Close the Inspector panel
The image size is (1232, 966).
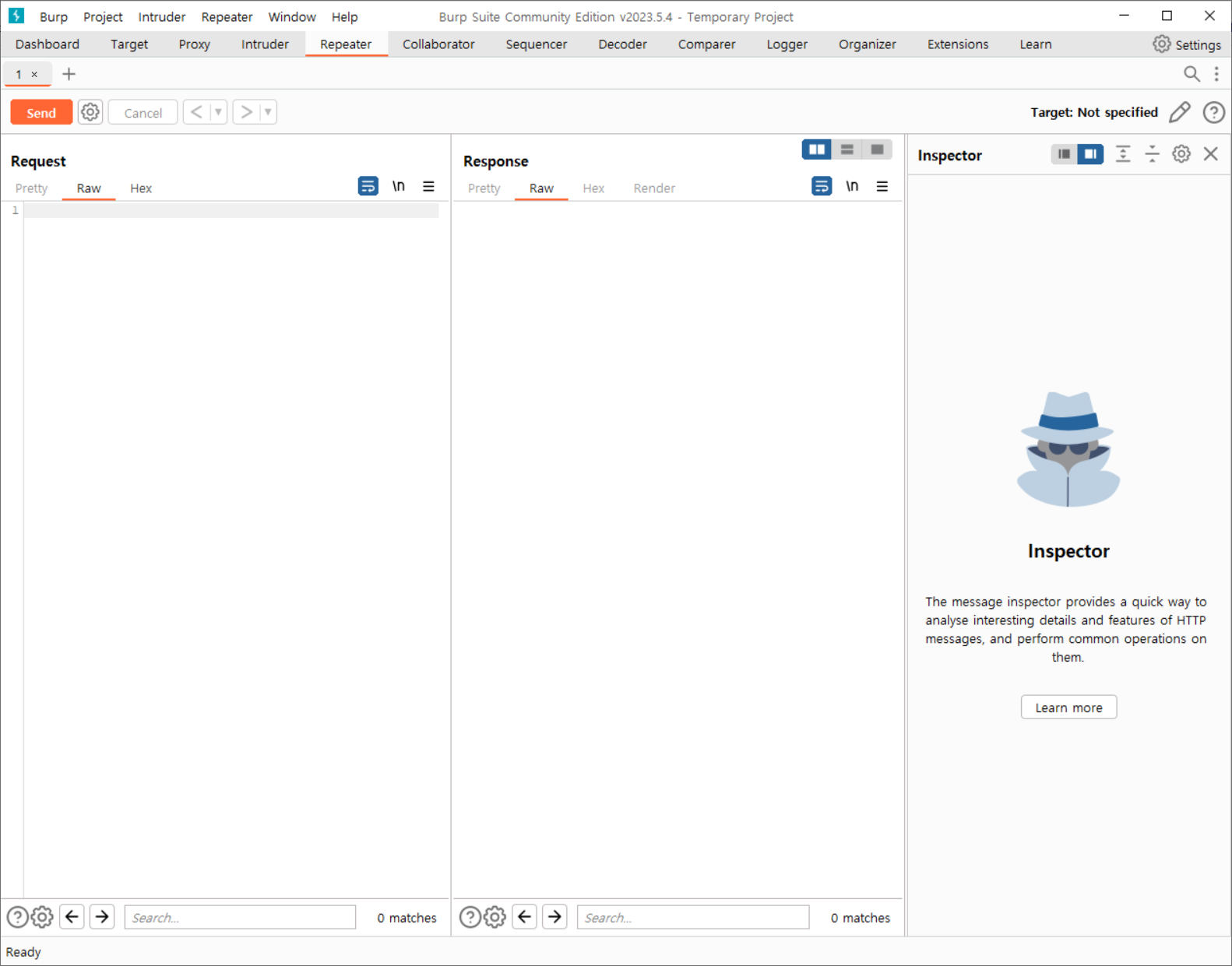click(x=1211, y=154)
